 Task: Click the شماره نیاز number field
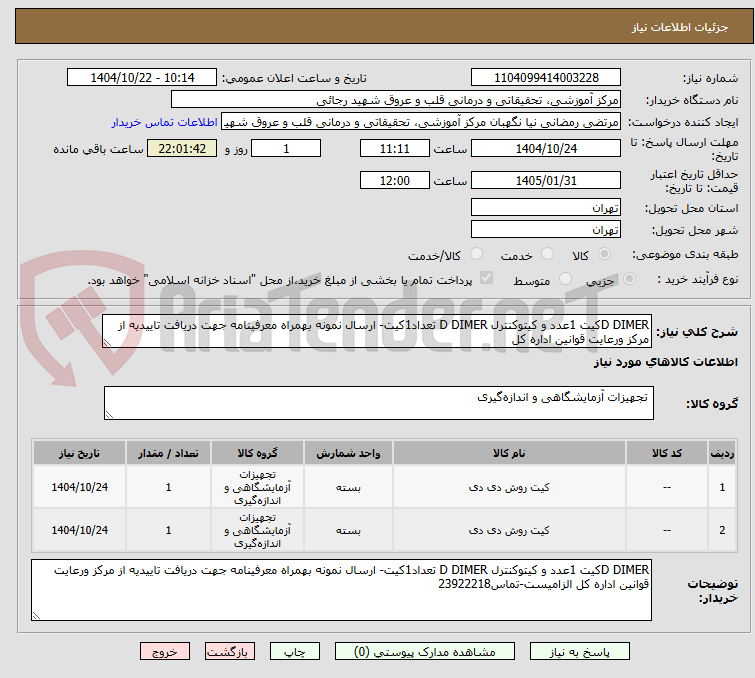tap(546, 78)
